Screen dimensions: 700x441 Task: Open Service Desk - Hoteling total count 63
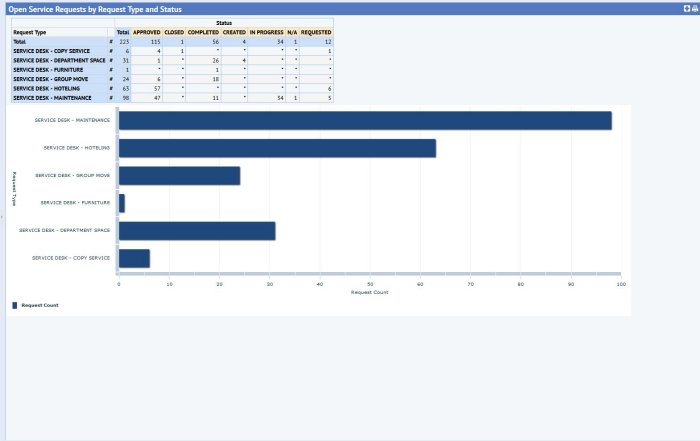(x=125, y=88)
